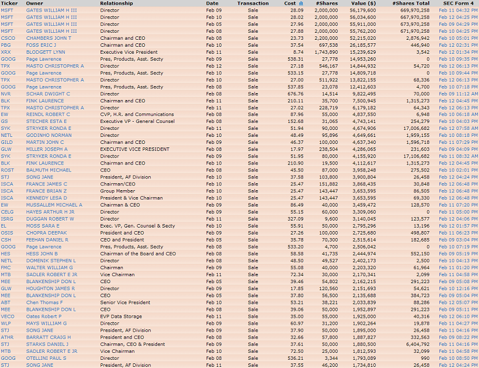Image resolution: width=479 pixels, height=368 pixels.
Task: Sort by the #Shares Total column header
Action: tap(411, 3)
